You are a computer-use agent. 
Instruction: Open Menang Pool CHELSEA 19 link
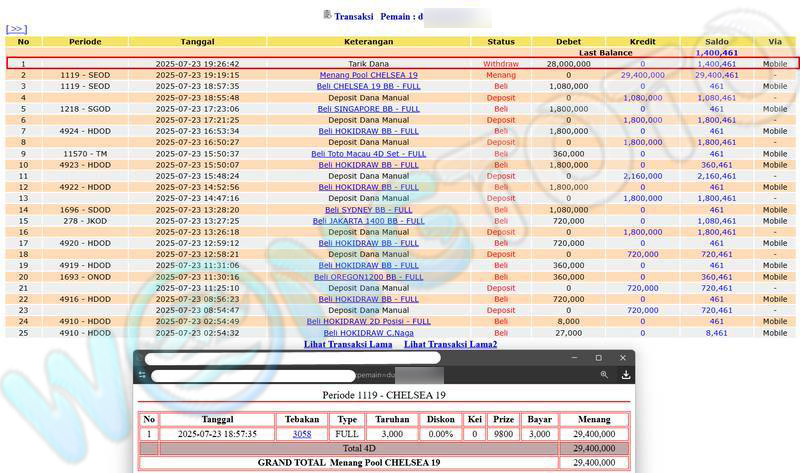point(368,75)
